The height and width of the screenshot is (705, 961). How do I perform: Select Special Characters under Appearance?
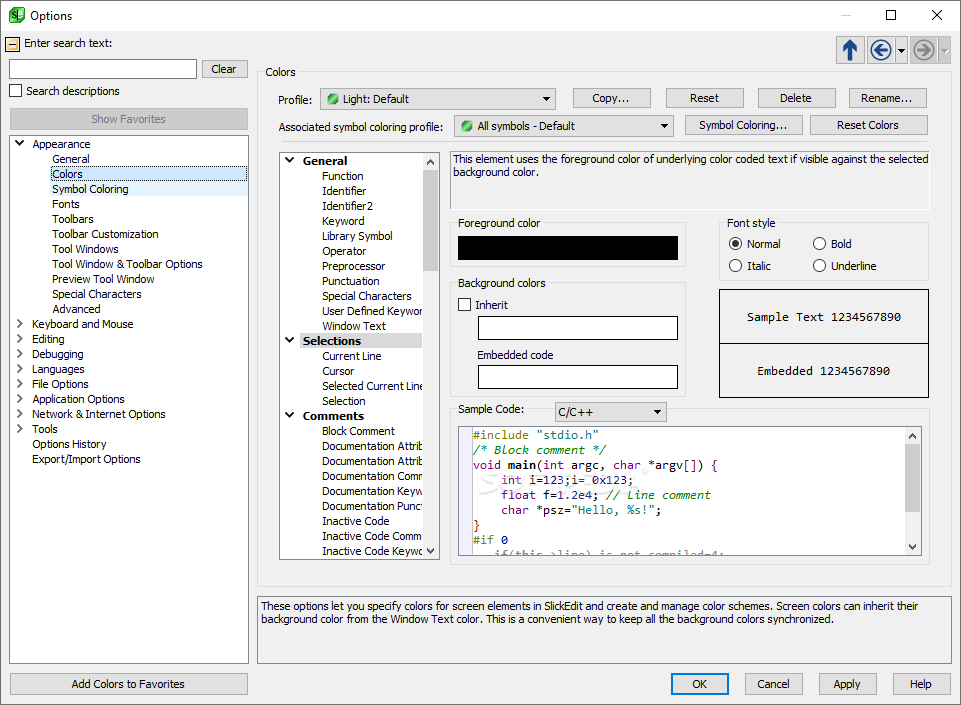click(x=97, y=294)
